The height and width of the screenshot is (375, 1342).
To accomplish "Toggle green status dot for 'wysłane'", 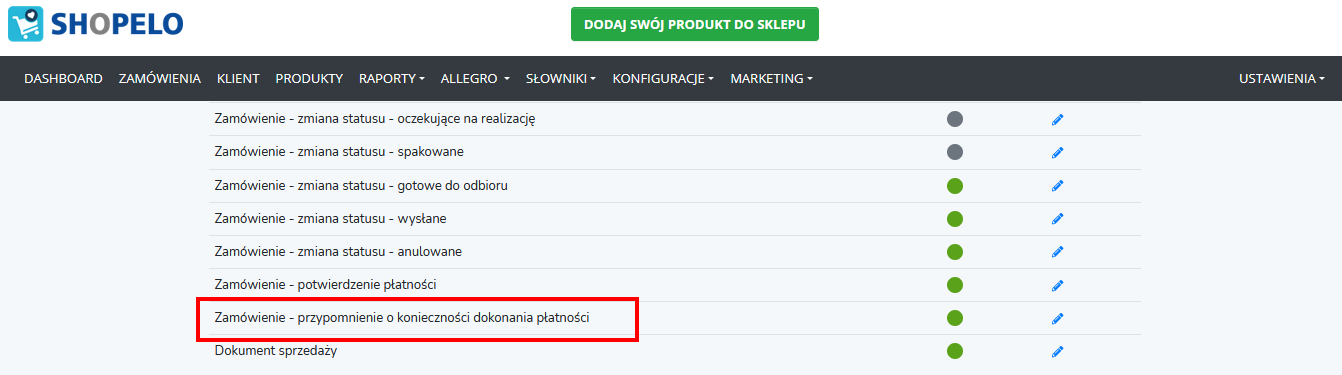I will 954,218.
